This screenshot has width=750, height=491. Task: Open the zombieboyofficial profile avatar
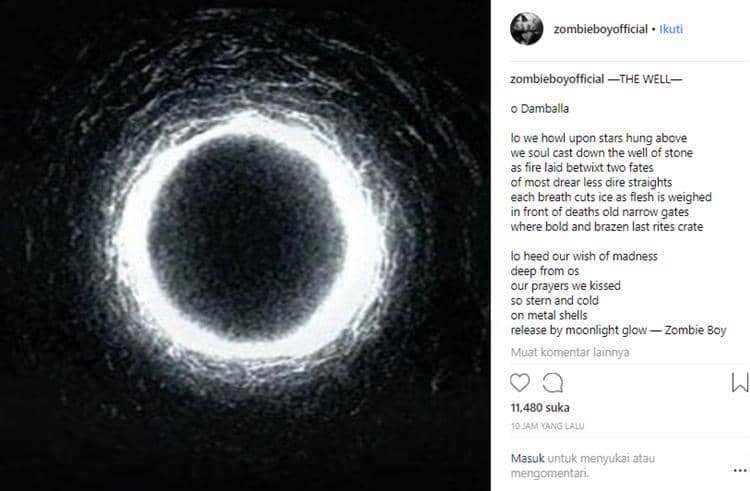click(526, 29)
